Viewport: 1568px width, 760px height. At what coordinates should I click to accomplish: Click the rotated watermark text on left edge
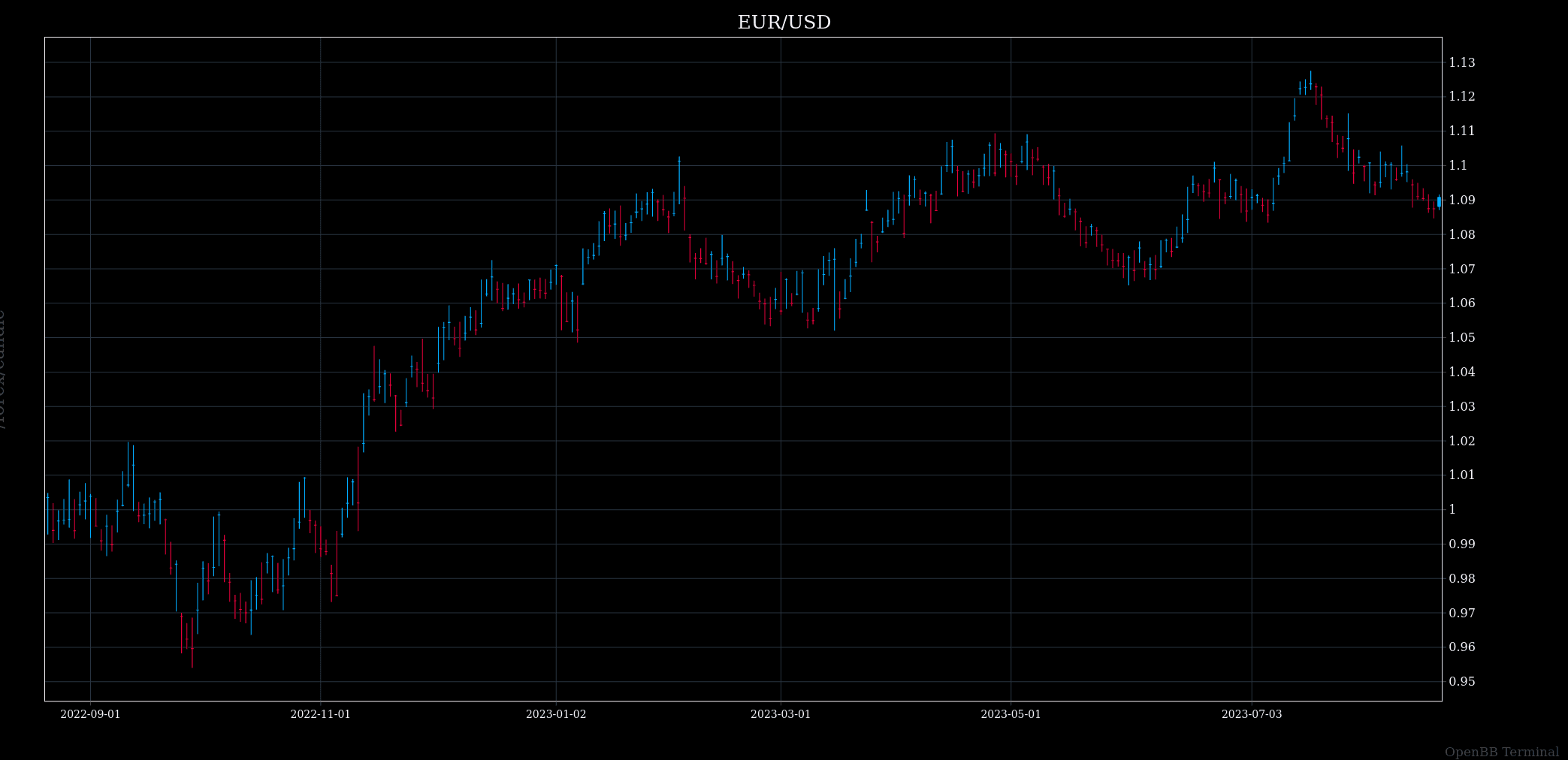pyautogui.click(x=2, y=369)
